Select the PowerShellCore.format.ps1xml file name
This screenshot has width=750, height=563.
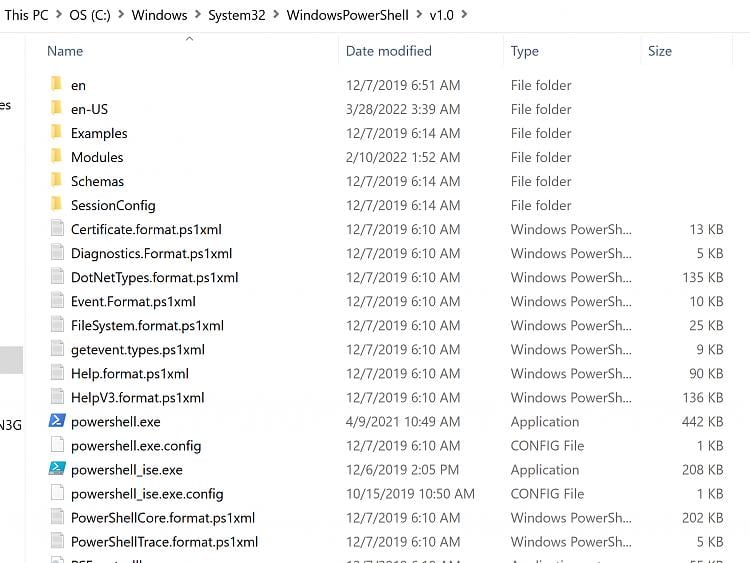click(x=162, y=518)
